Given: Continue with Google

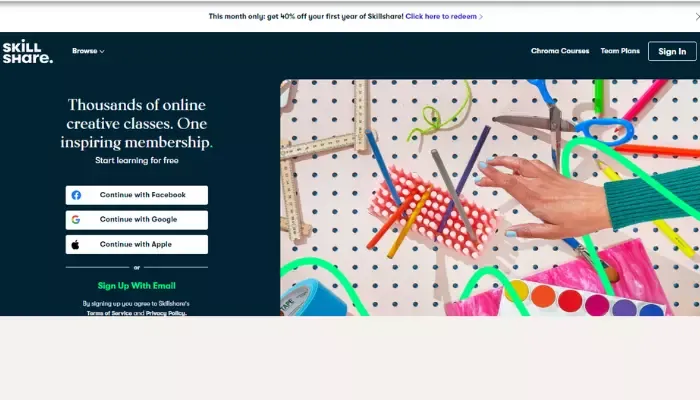Looking at the screenshot, I should coord(137,220).
